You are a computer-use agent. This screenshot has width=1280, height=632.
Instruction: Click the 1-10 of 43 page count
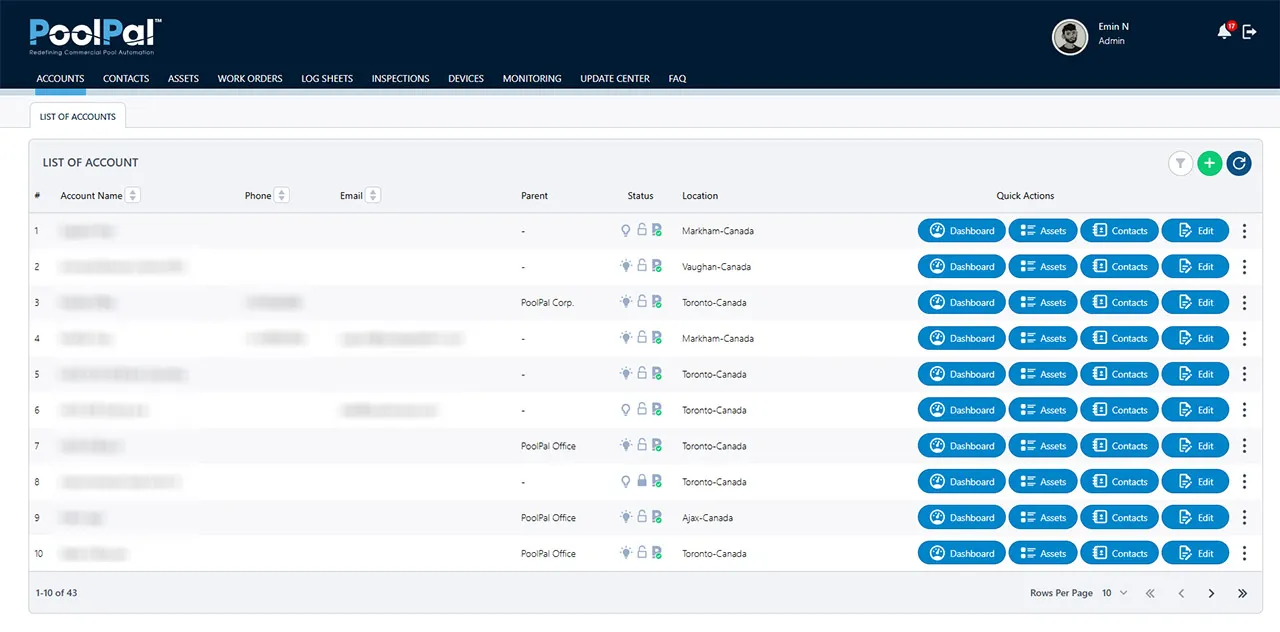click(56, 593)
